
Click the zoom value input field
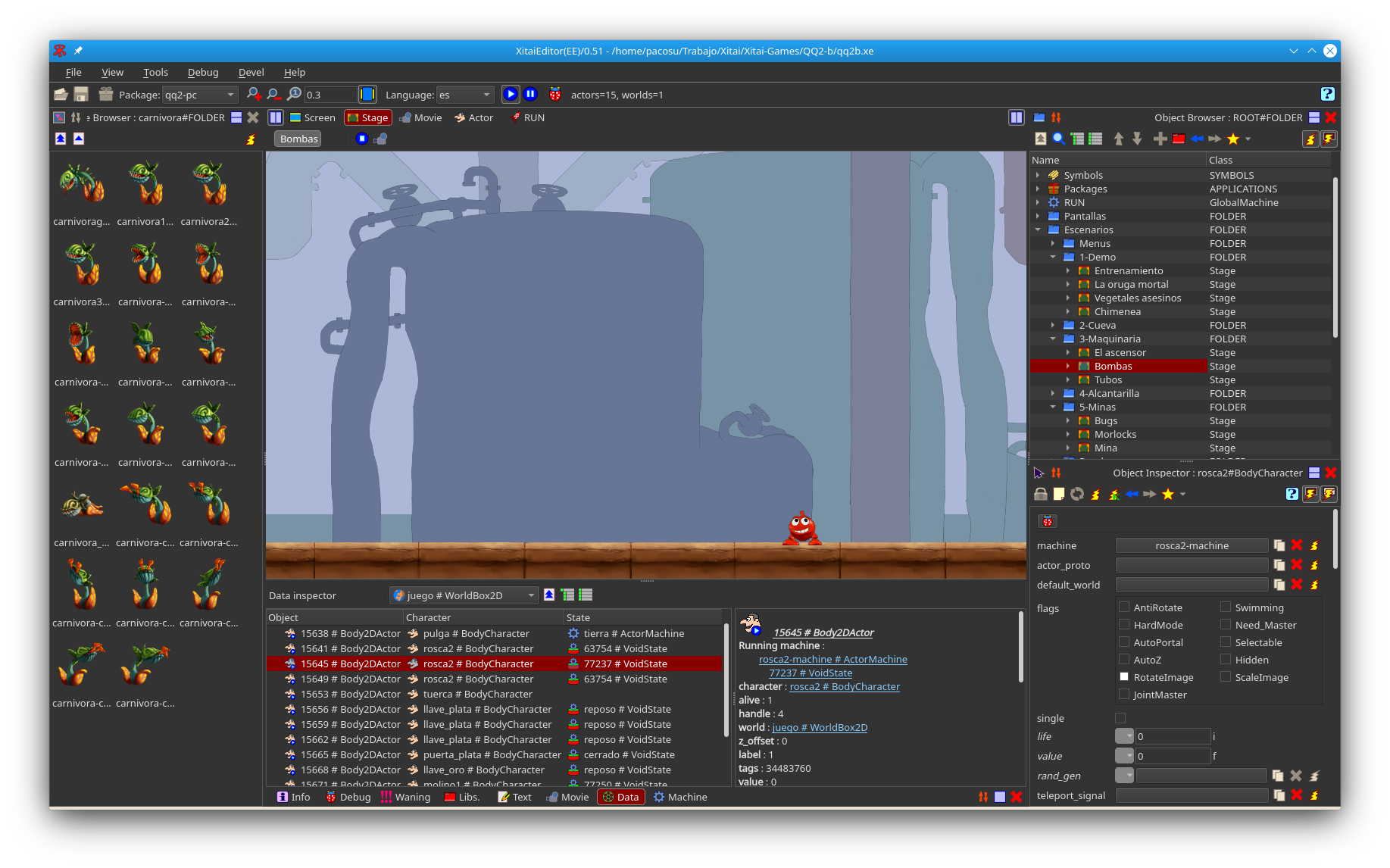[330, 95]
